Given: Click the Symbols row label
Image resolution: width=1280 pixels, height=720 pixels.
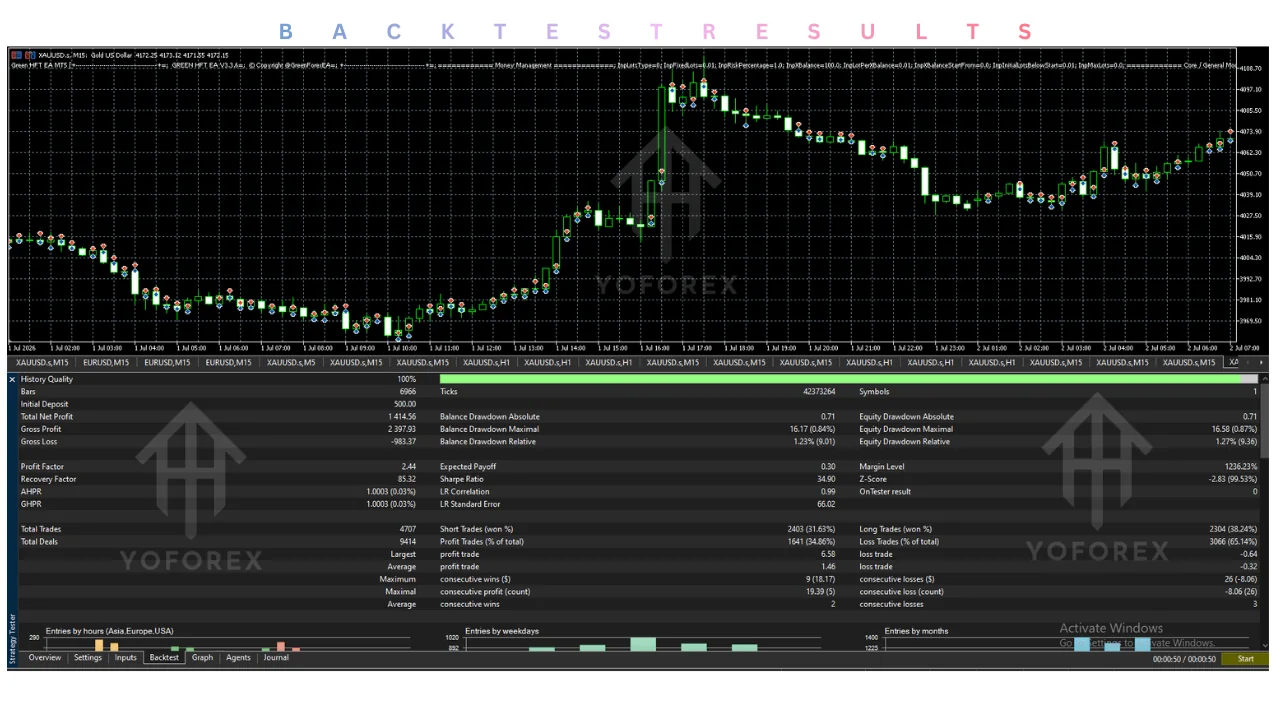Looking at the screenshot, I should click(x=875, y=392).
